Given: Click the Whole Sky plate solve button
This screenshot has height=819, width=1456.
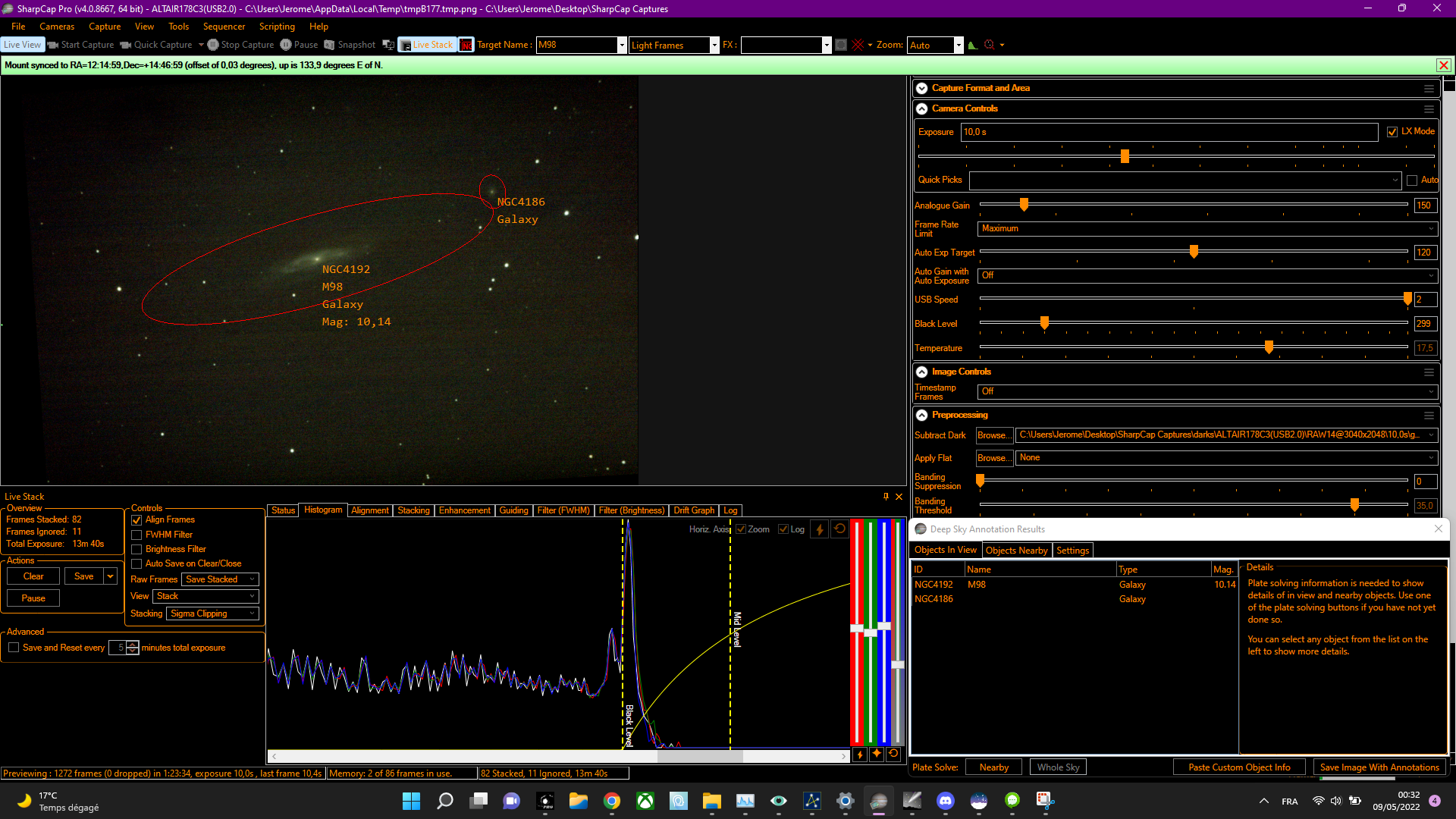Looking at the screenshot, I should 1058,767.
